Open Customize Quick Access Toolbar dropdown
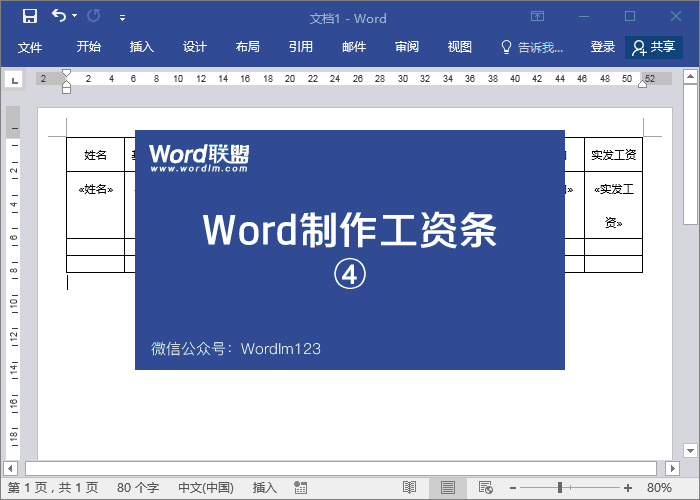Screen dimensions: 700x500 click(122, 18)
